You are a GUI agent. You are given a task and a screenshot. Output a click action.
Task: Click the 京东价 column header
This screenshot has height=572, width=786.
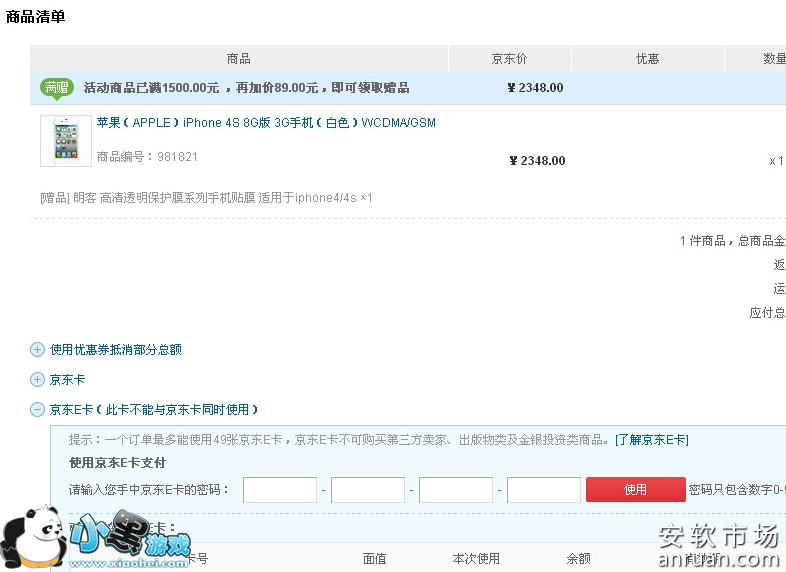click(509, 59)
